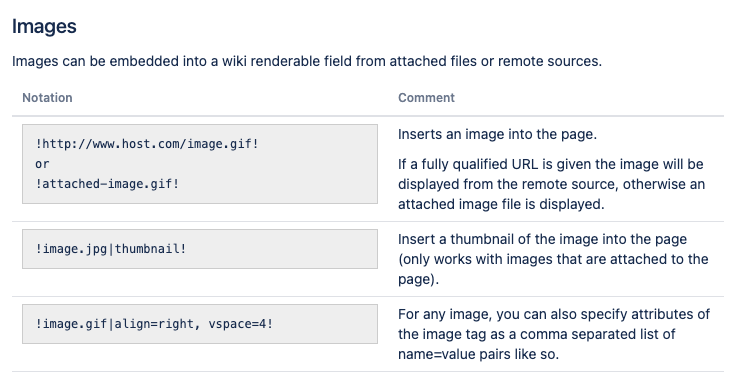Click 'For any image, you can also specify' comment

(554, 334)
